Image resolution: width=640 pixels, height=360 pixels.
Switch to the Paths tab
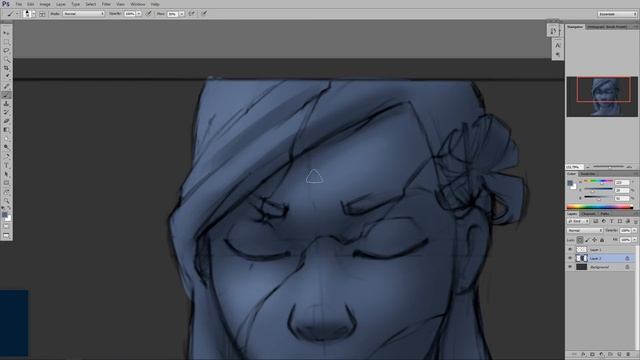point(604,213)
